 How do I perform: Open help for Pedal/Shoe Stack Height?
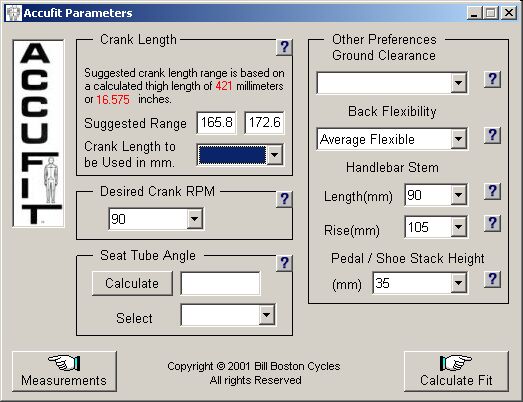[x=492, y=279]
